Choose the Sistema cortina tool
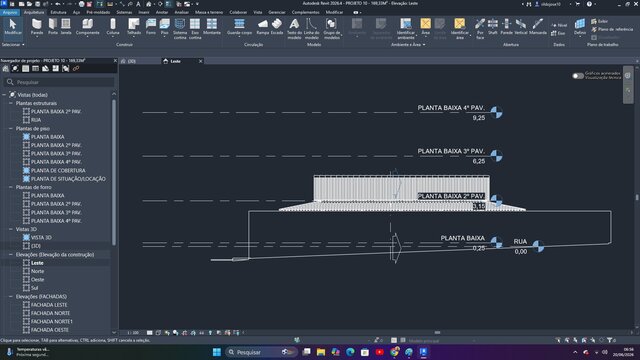This screenshot has width=640, height=360. tap(180, 29)
